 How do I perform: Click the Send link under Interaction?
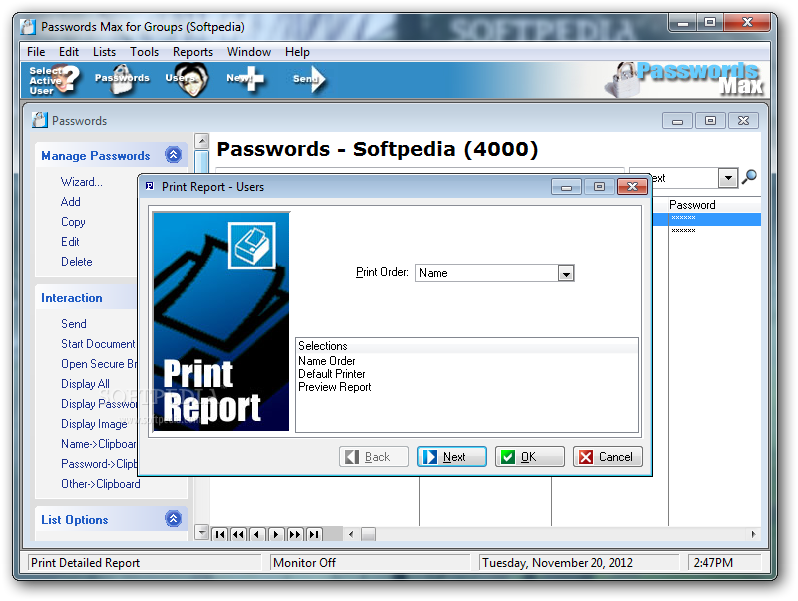pyautogui.click(x=74, y=324)
